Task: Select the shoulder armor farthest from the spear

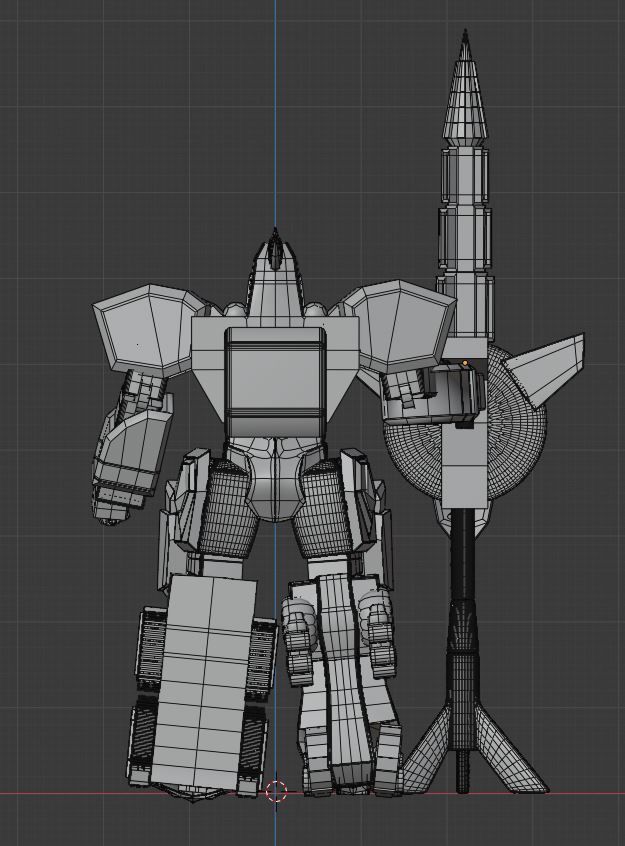Action: click(x=147, y=329)
